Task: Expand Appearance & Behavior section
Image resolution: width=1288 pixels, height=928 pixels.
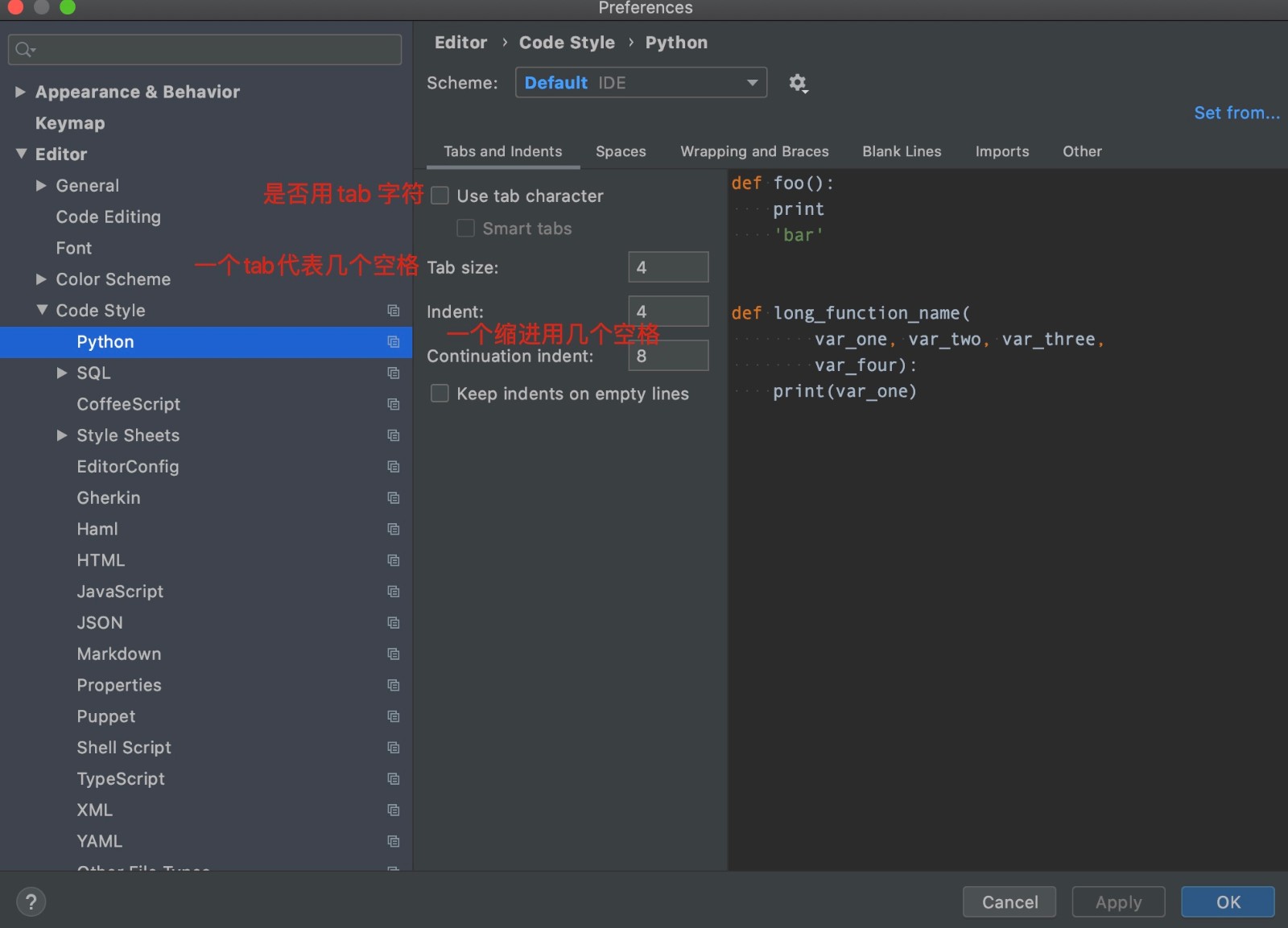Action: [20, 92]
